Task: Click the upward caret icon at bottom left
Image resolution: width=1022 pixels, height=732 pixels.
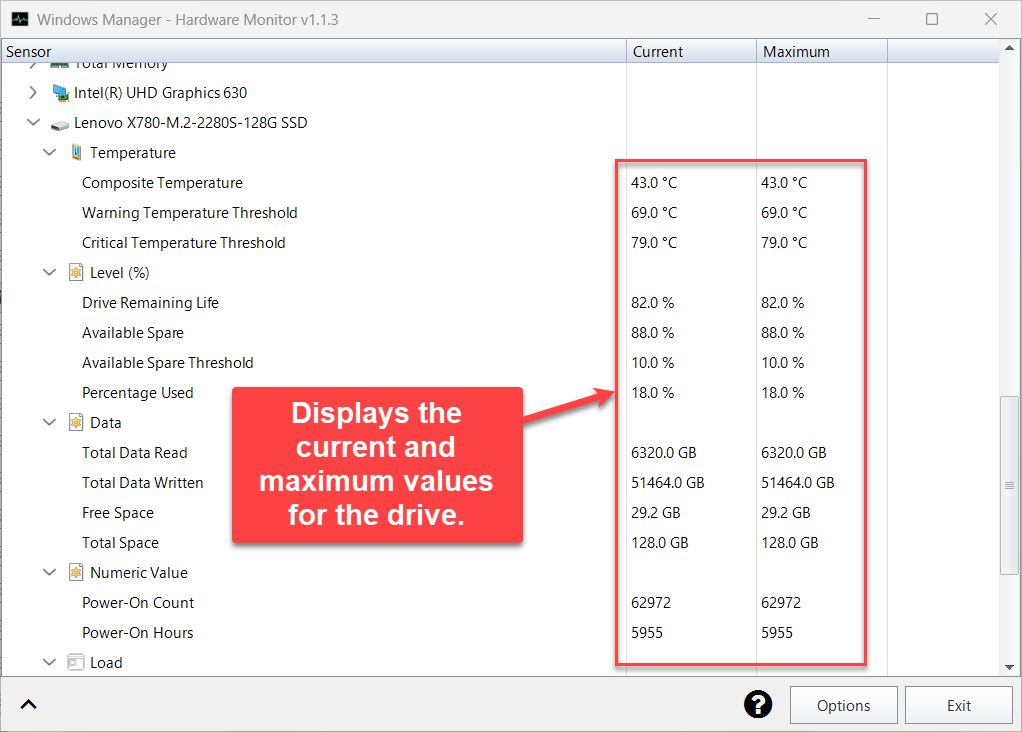Action: click(x=29, y=705)
